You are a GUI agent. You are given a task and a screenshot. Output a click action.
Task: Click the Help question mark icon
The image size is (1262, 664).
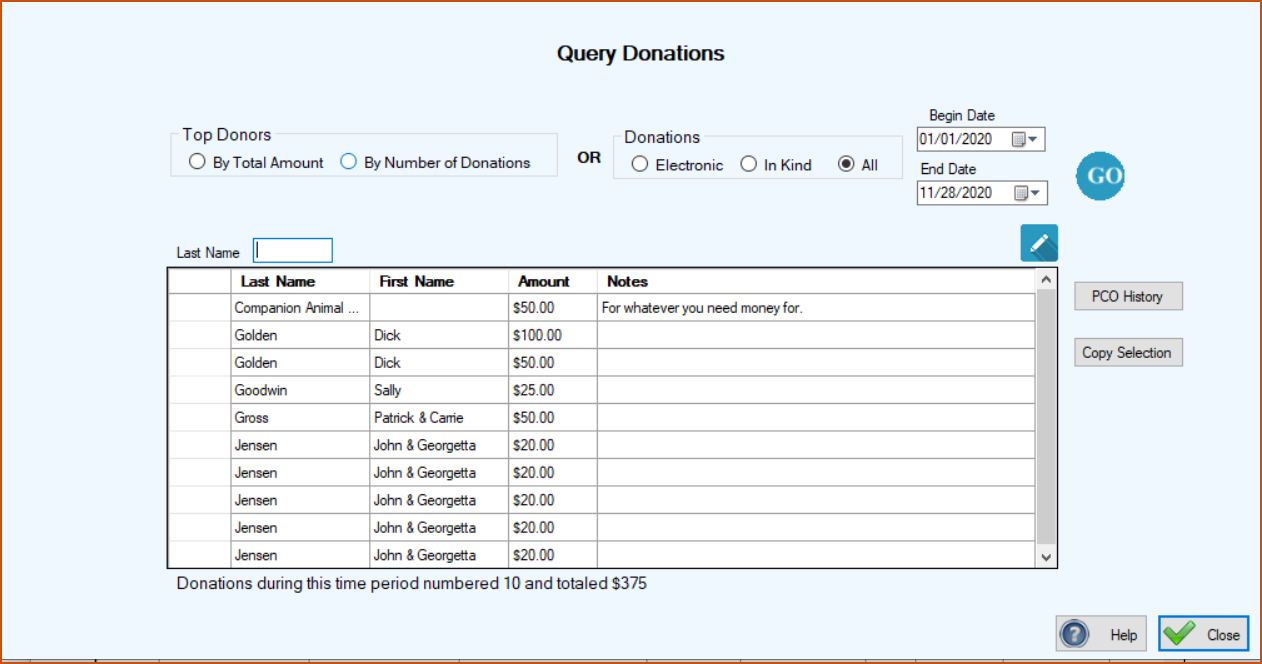1074,634
